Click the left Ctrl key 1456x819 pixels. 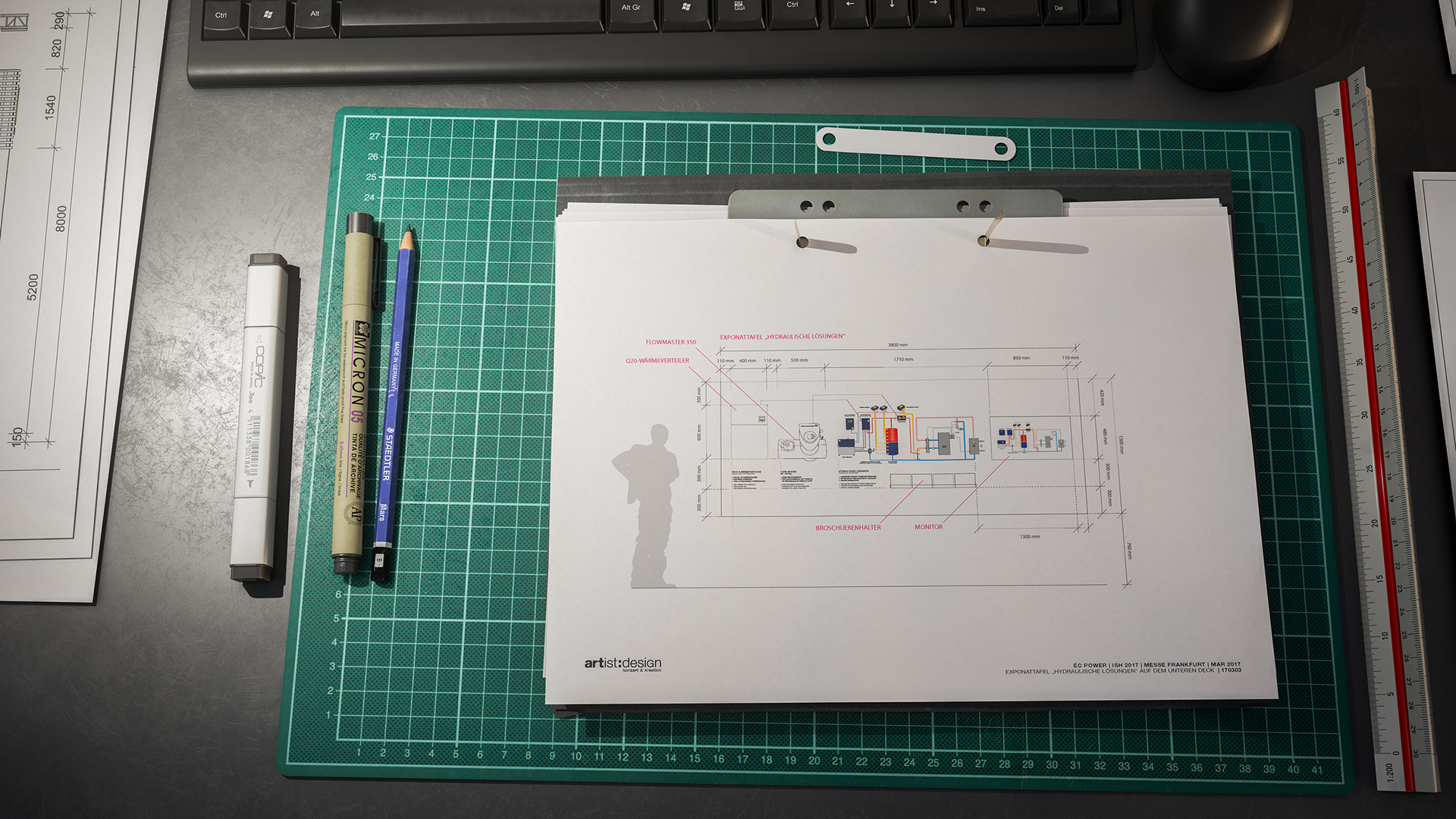point(221,15)
